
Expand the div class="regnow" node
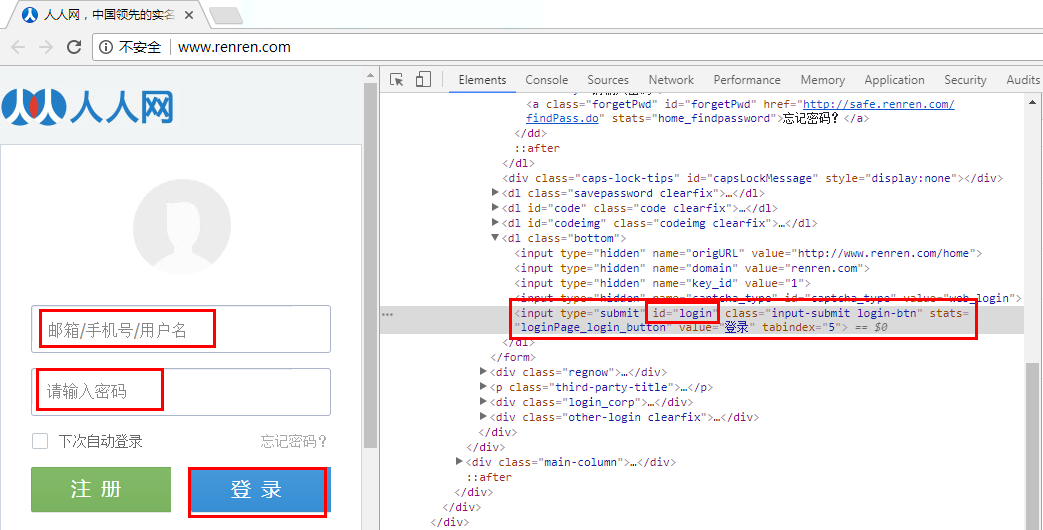[x=484, y=372]
